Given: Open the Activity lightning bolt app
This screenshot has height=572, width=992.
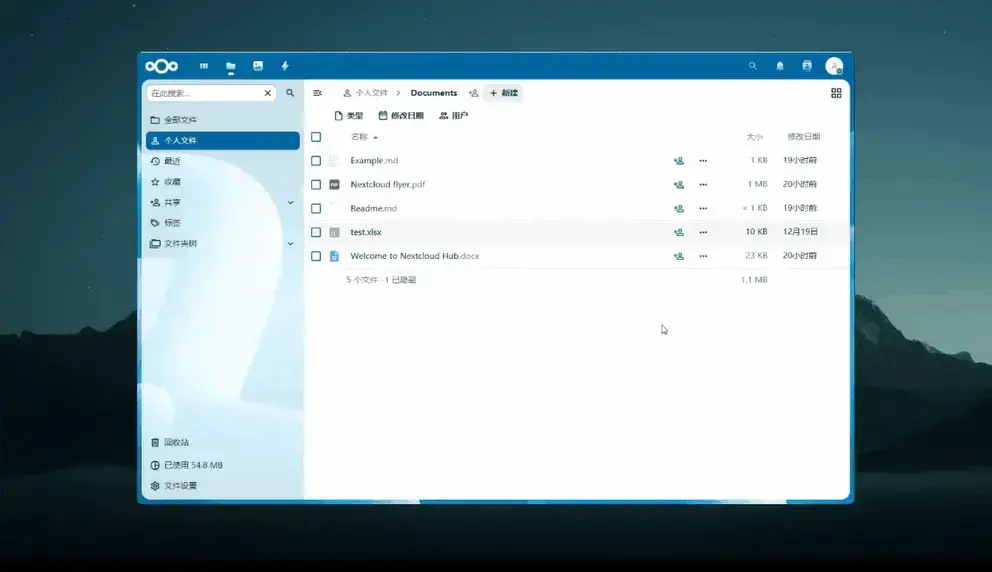Looking at the screenshot, I should coord(285,66).
